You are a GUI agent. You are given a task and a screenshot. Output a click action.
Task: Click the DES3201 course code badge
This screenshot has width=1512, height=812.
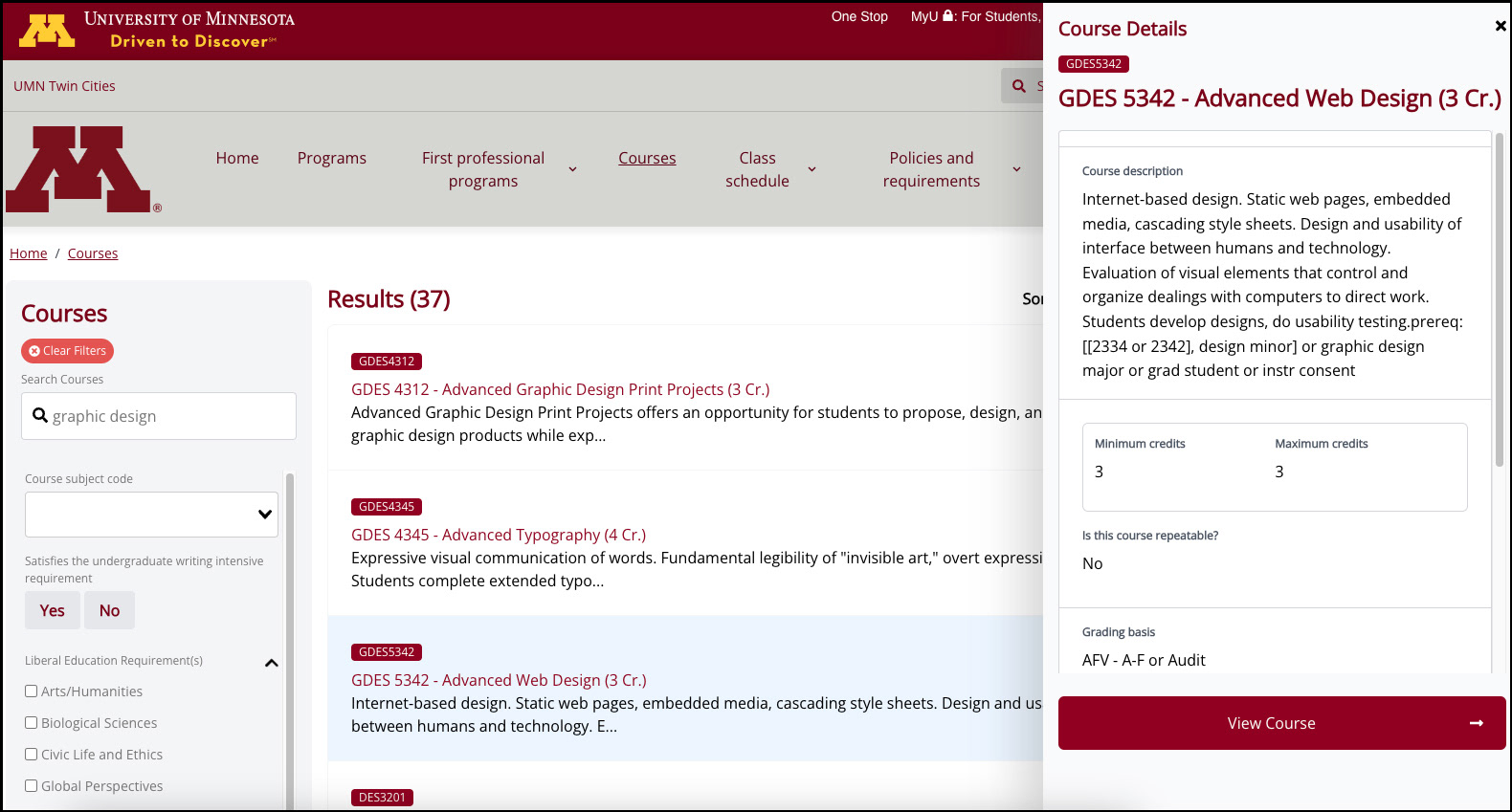coord(382,798)
